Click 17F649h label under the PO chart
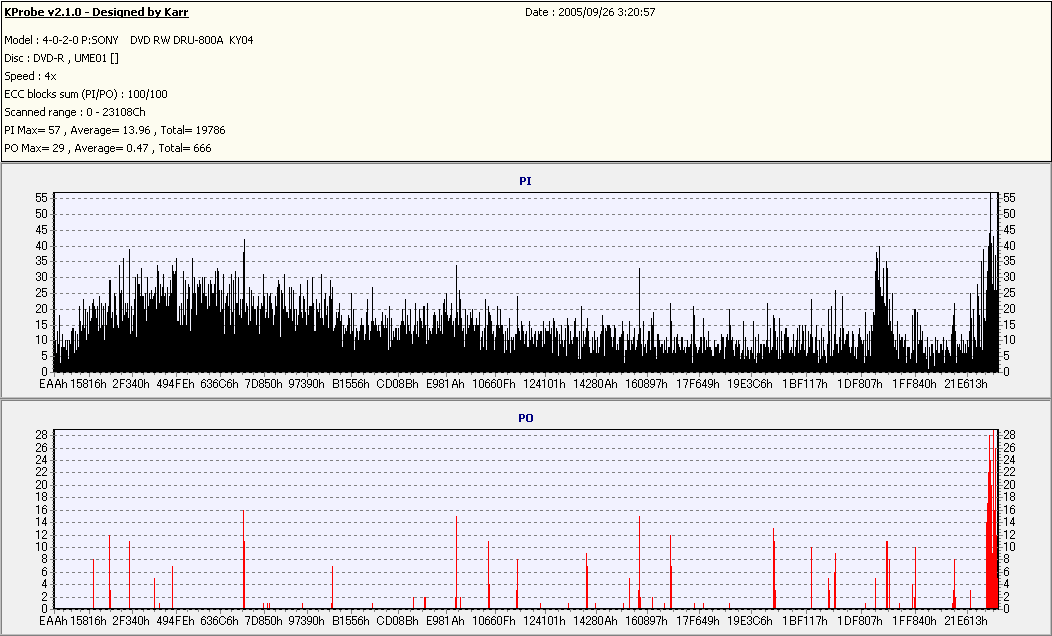 tap(697, 621)
